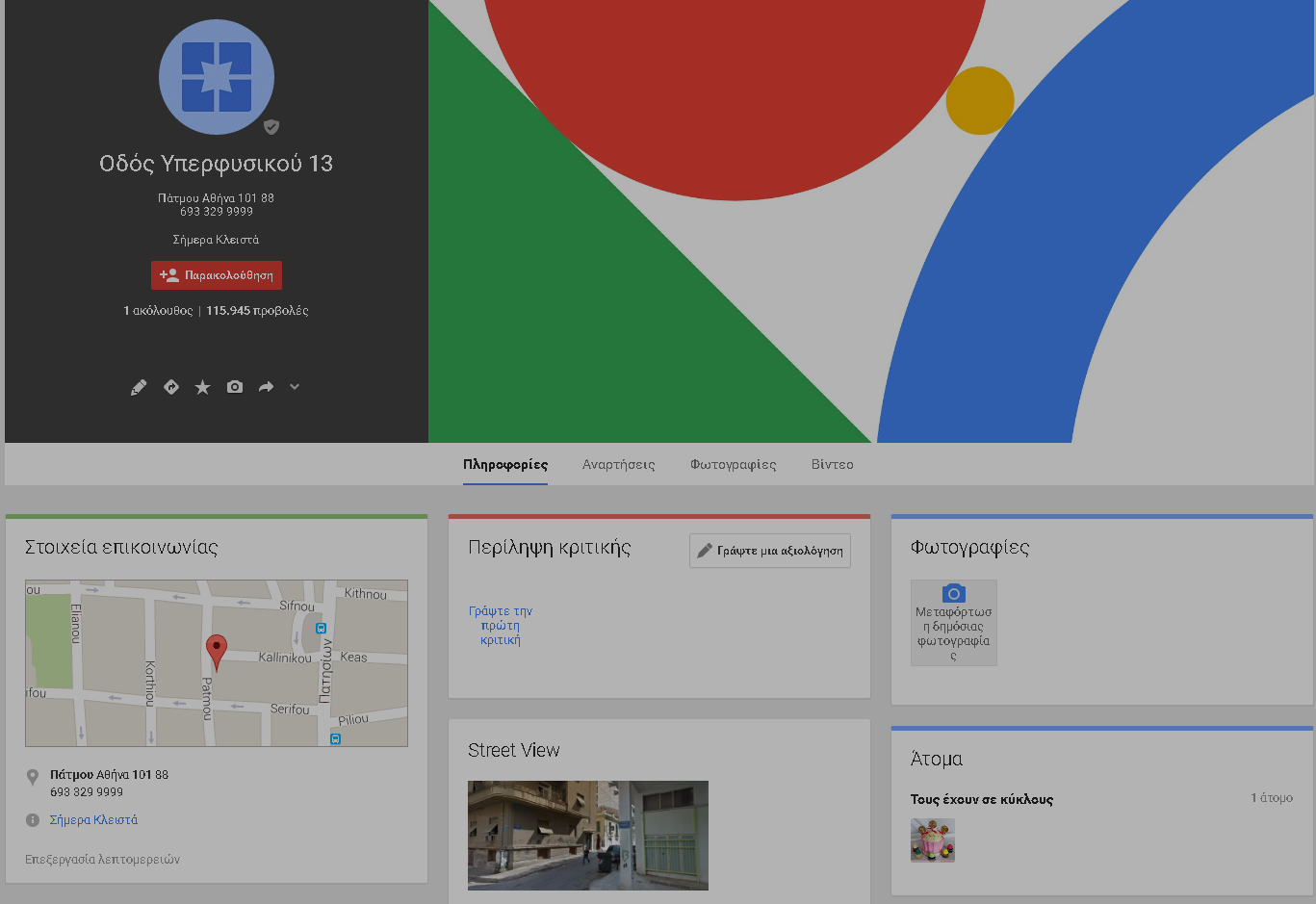Click the Άτομα heading
Viewport: 1316px width, 904px height.
pyautogui.click(x=937, y=759)
